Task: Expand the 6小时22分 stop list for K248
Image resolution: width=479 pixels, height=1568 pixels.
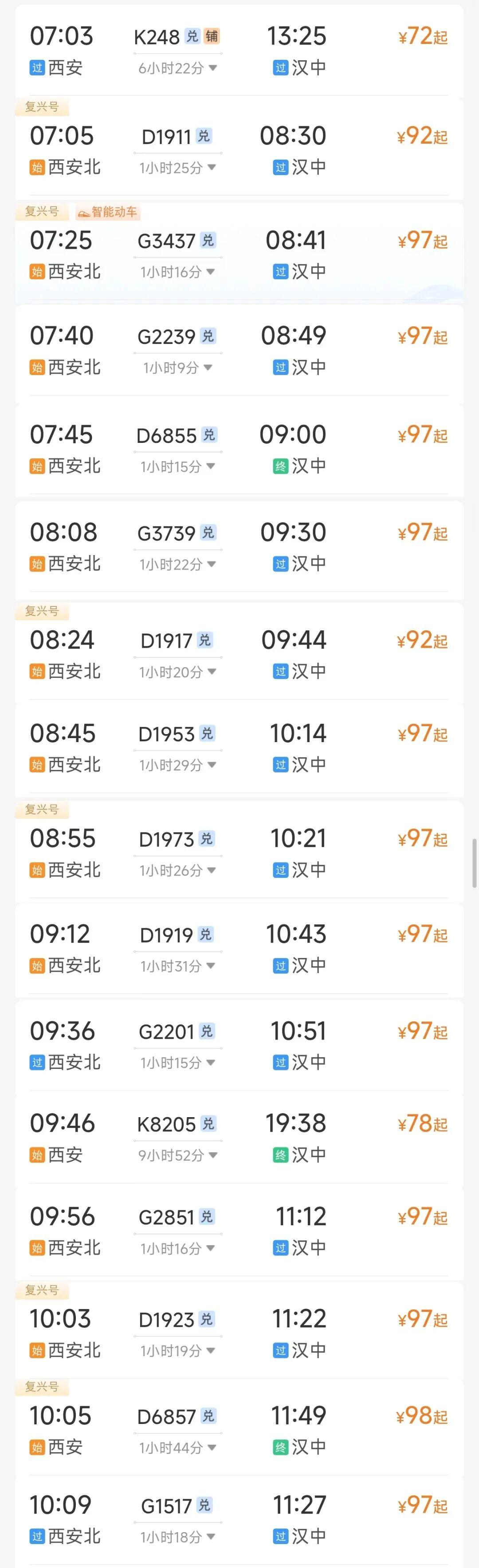Action: click(x=177, y=68)
